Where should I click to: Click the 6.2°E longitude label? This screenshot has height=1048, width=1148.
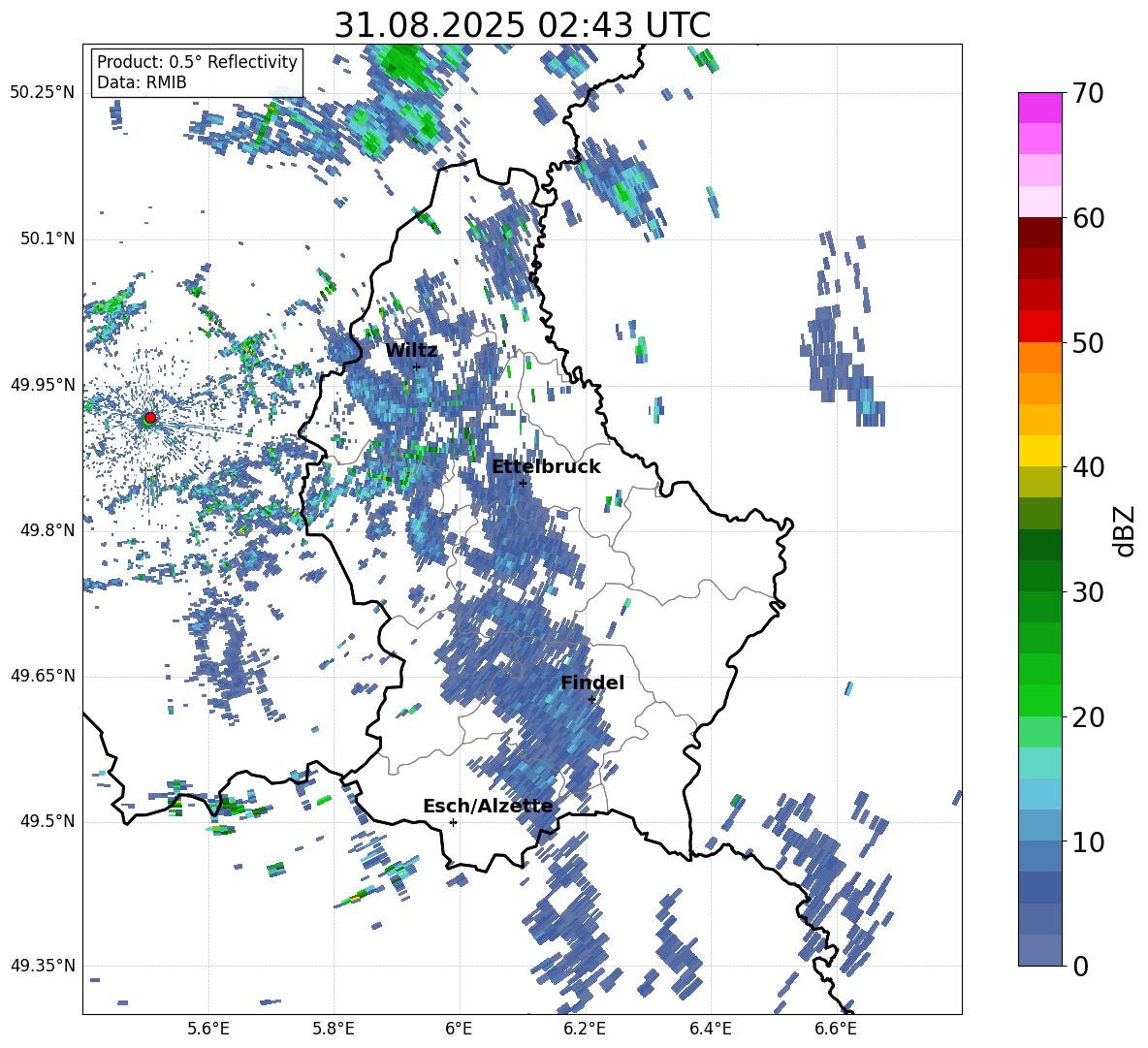(x=585, y=1029)
